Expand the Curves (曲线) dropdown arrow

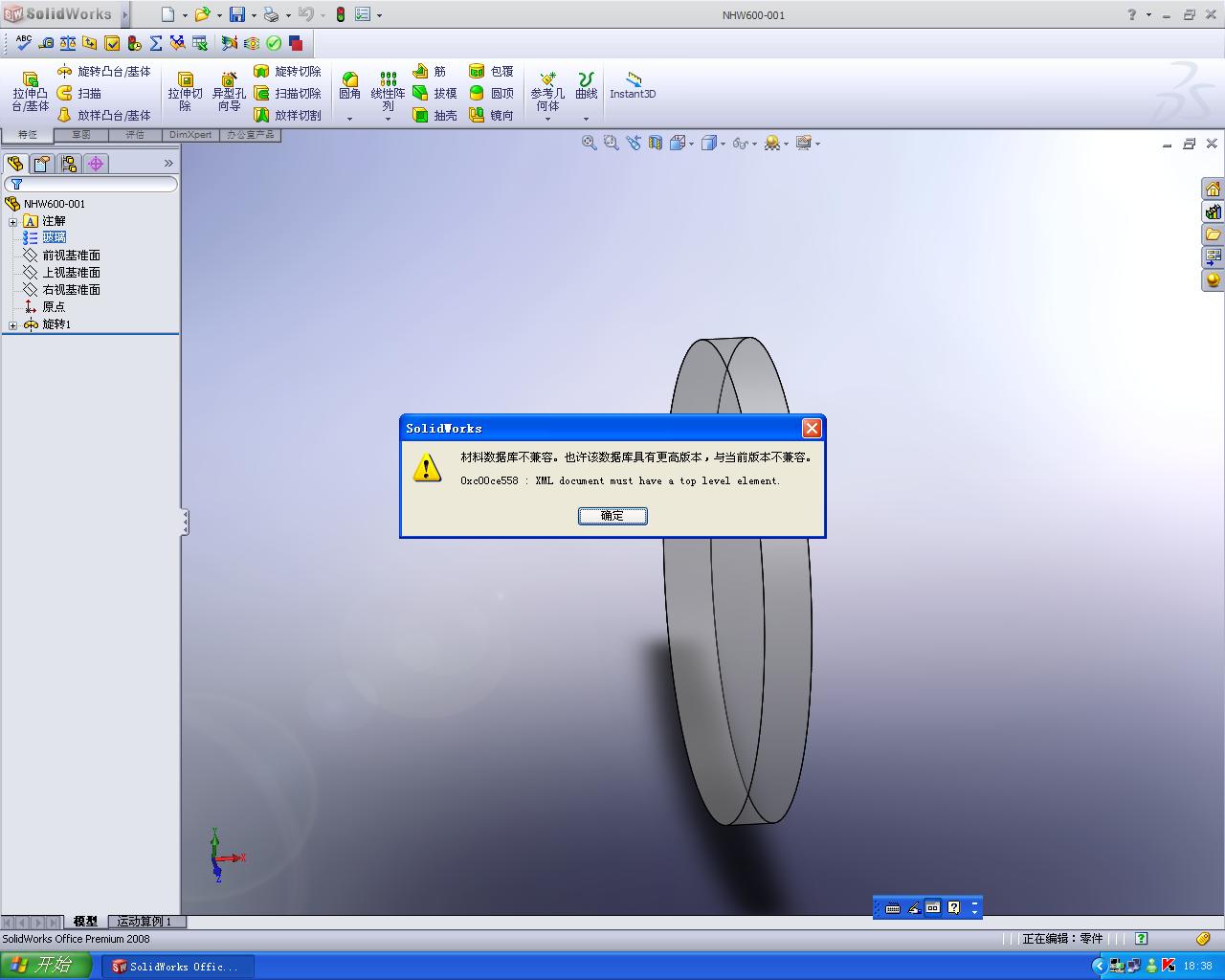(586, 120)
